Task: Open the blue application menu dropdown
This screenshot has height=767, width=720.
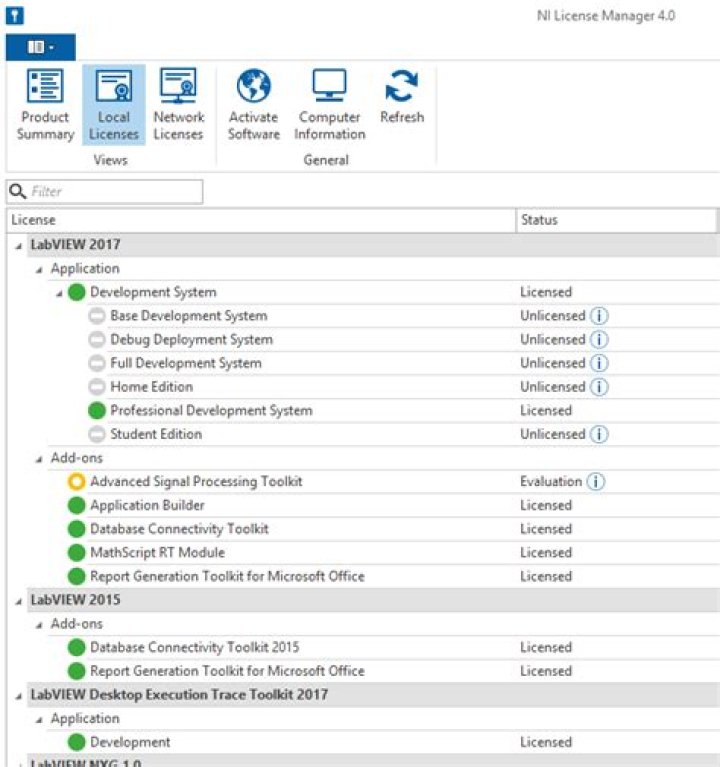Action: pos(41,47)
